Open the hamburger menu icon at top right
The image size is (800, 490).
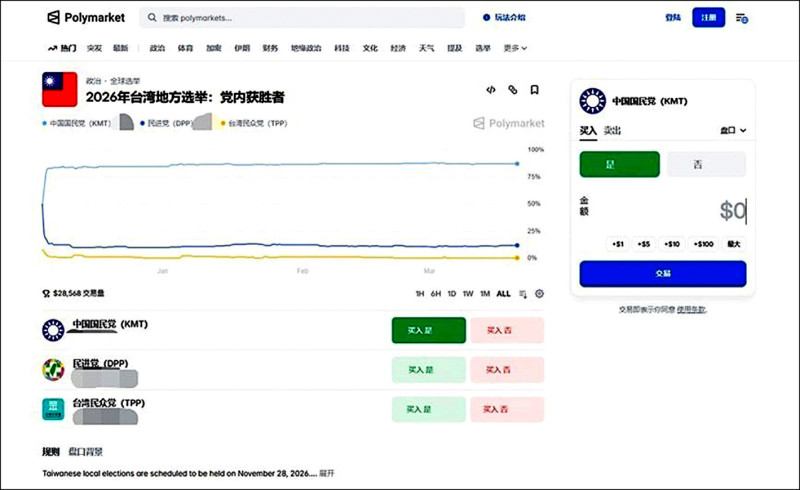[741, 18]
